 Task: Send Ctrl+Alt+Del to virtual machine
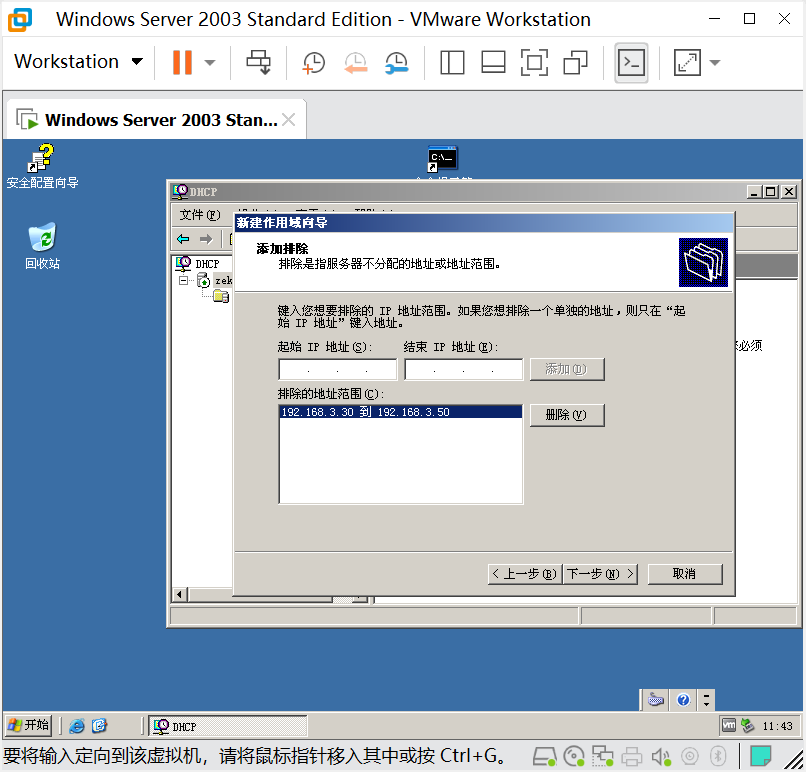[x=258, y=62]
